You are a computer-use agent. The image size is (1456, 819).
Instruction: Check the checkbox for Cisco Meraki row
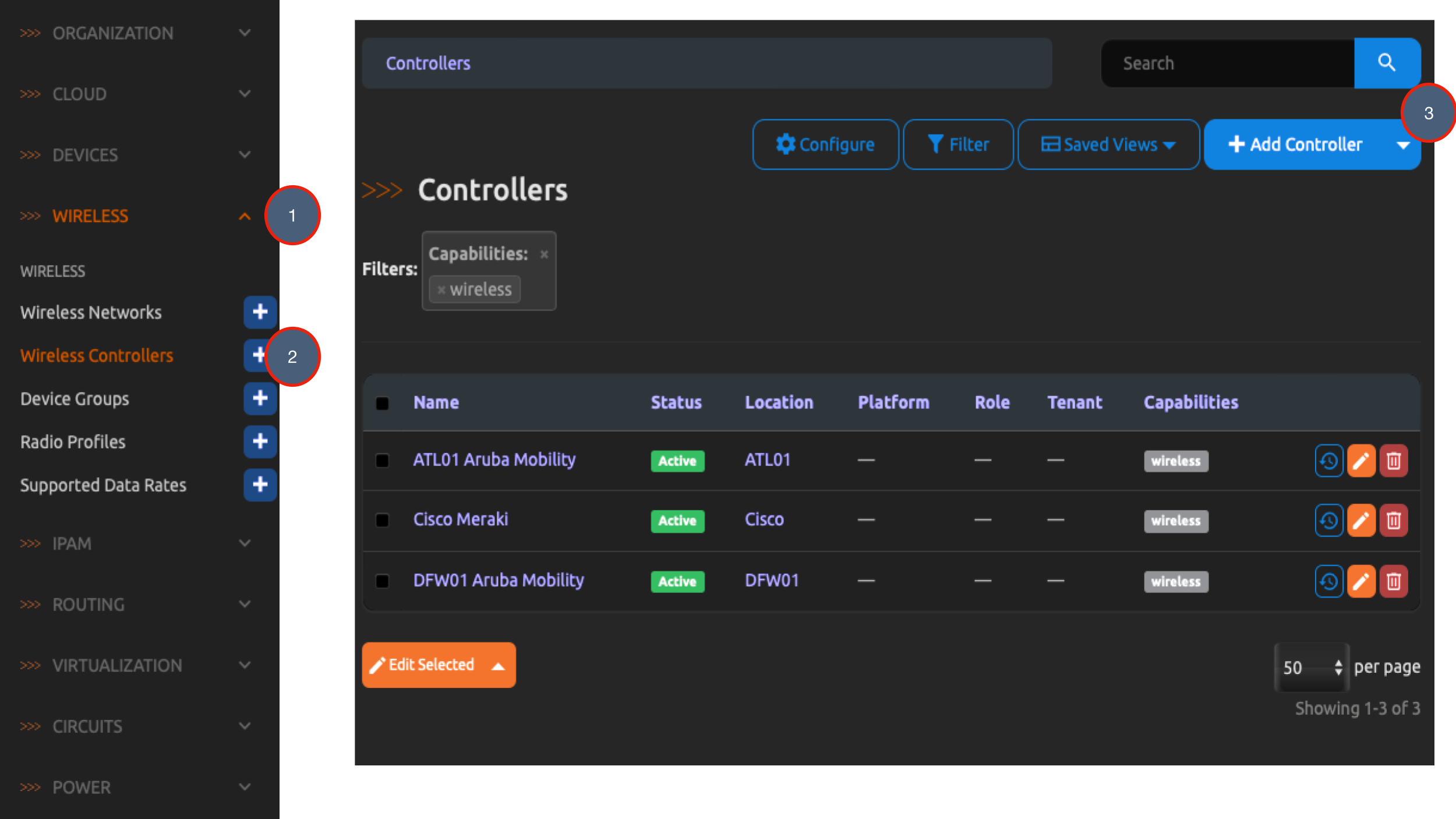(x=382, y=520)
